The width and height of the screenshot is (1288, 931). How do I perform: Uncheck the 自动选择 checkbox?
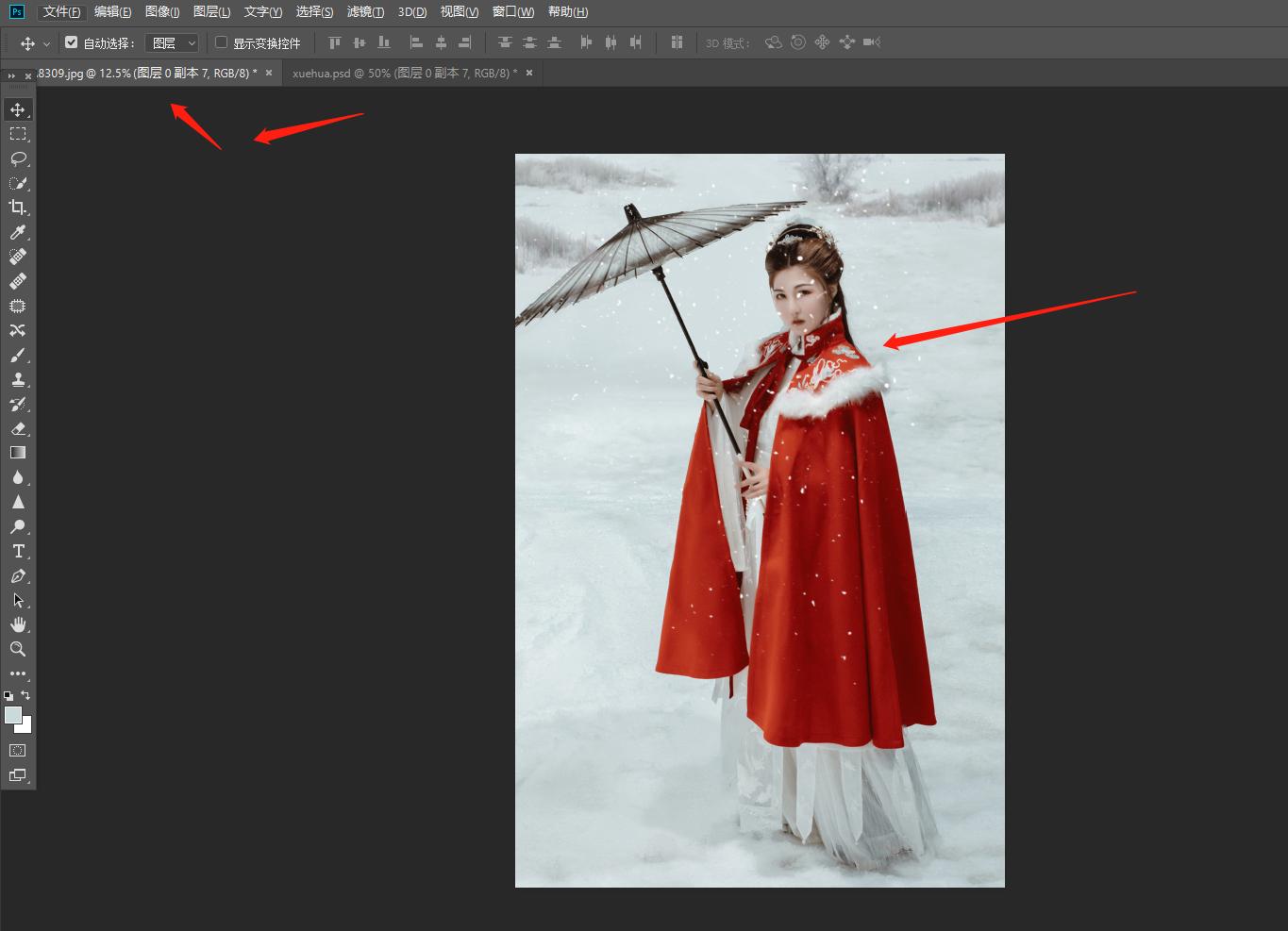tap(71, 42)
